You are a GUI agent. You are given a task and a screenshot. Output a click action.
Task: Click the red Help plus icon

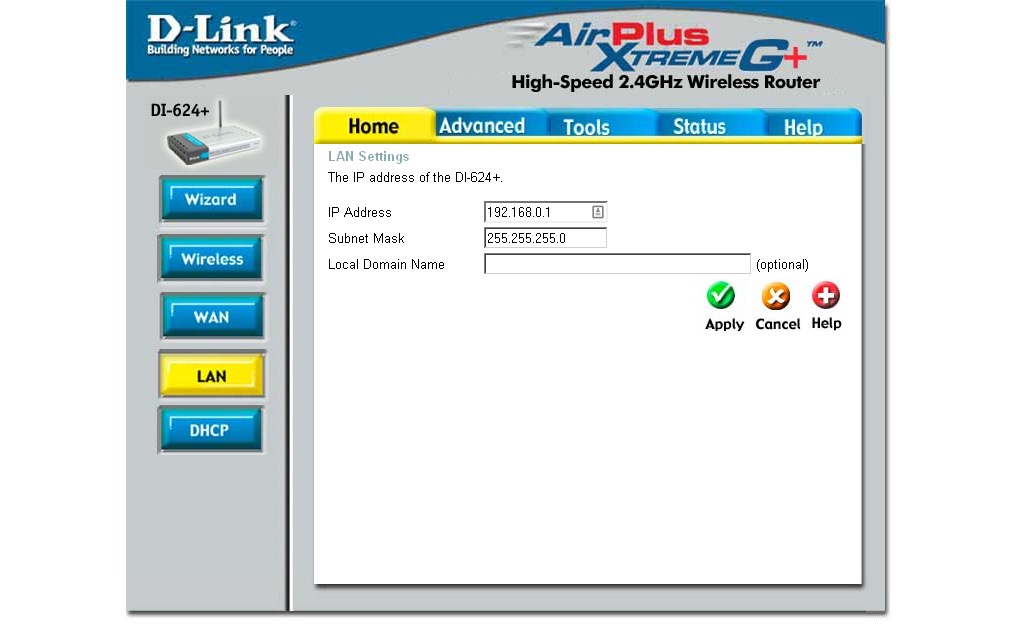click(825, 295)
